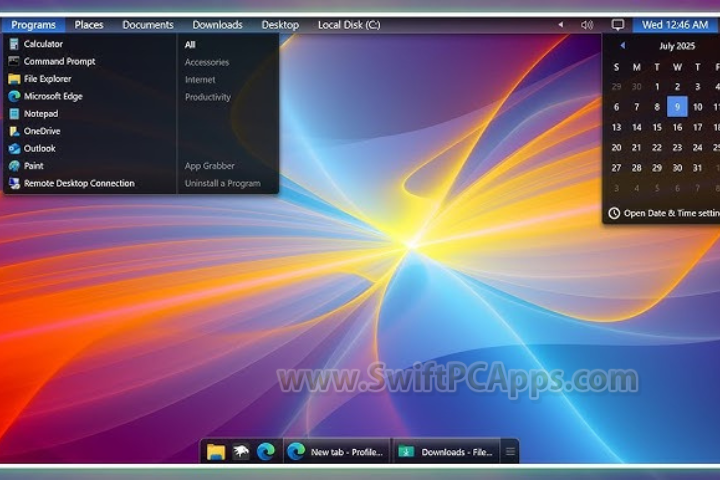720x480 pixels.
Task: Click the July 2025 calendar header
Action: click(677, 46)
